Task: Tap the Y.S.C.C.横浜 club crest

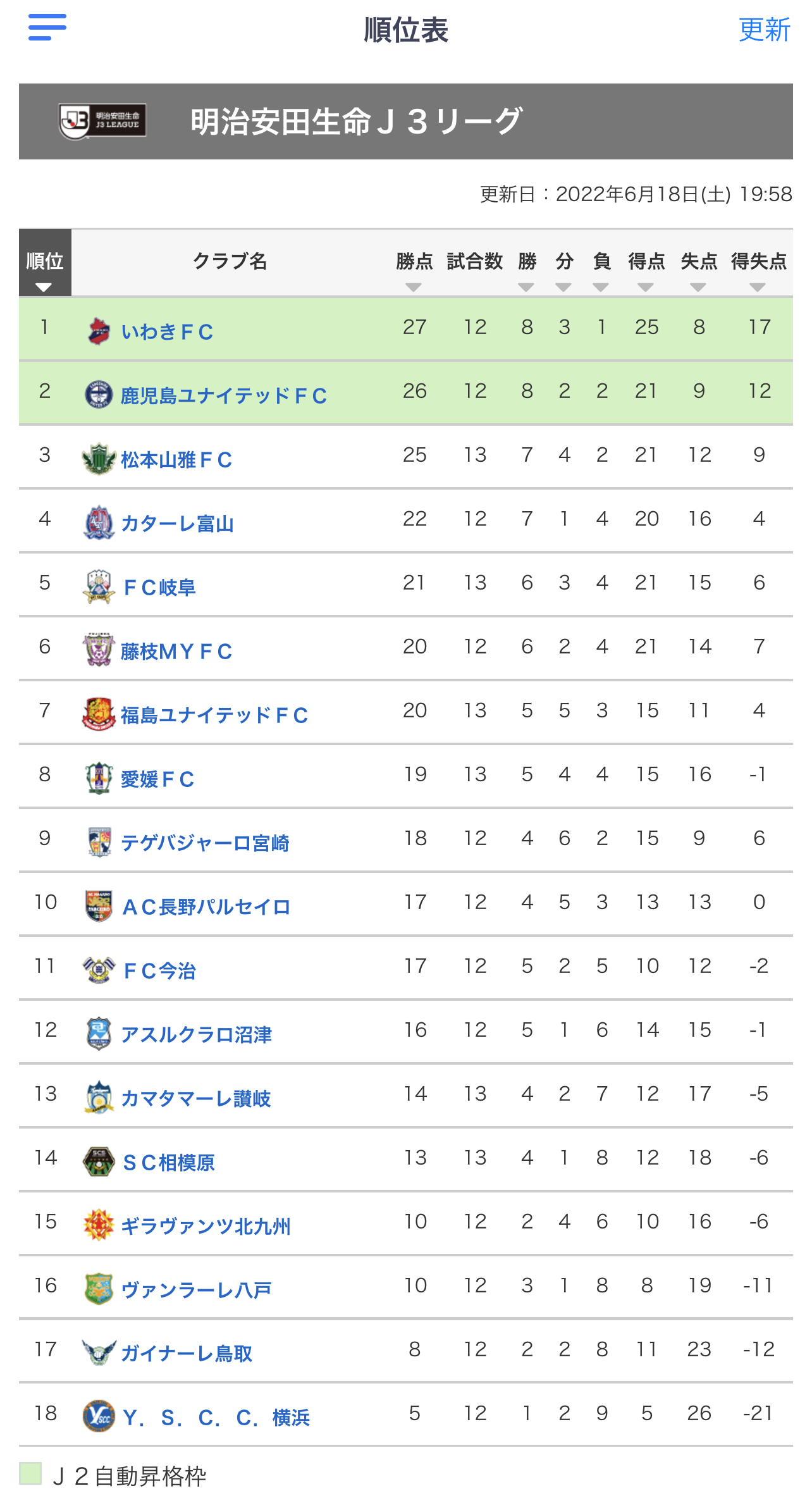Action: coord(99,1416)
